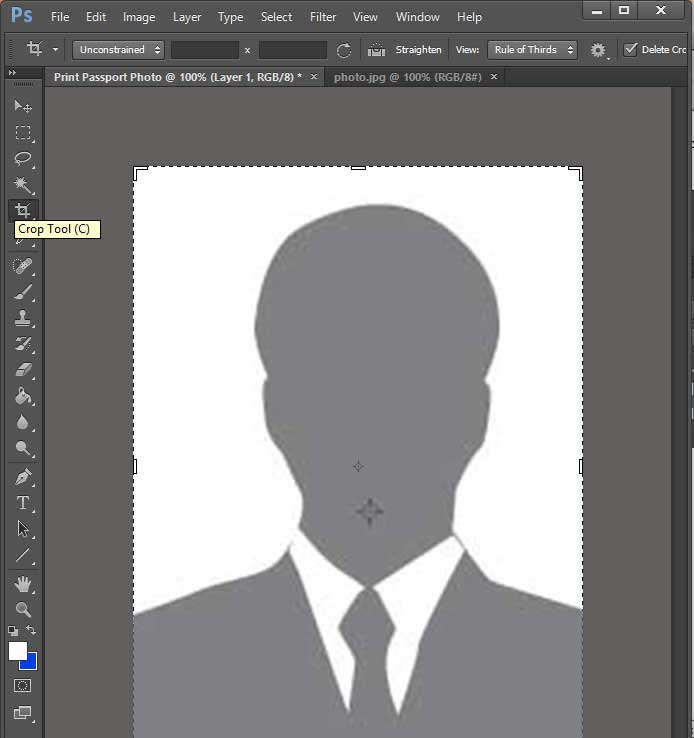Close the photo.jpg tab

[x=494, y=76]
